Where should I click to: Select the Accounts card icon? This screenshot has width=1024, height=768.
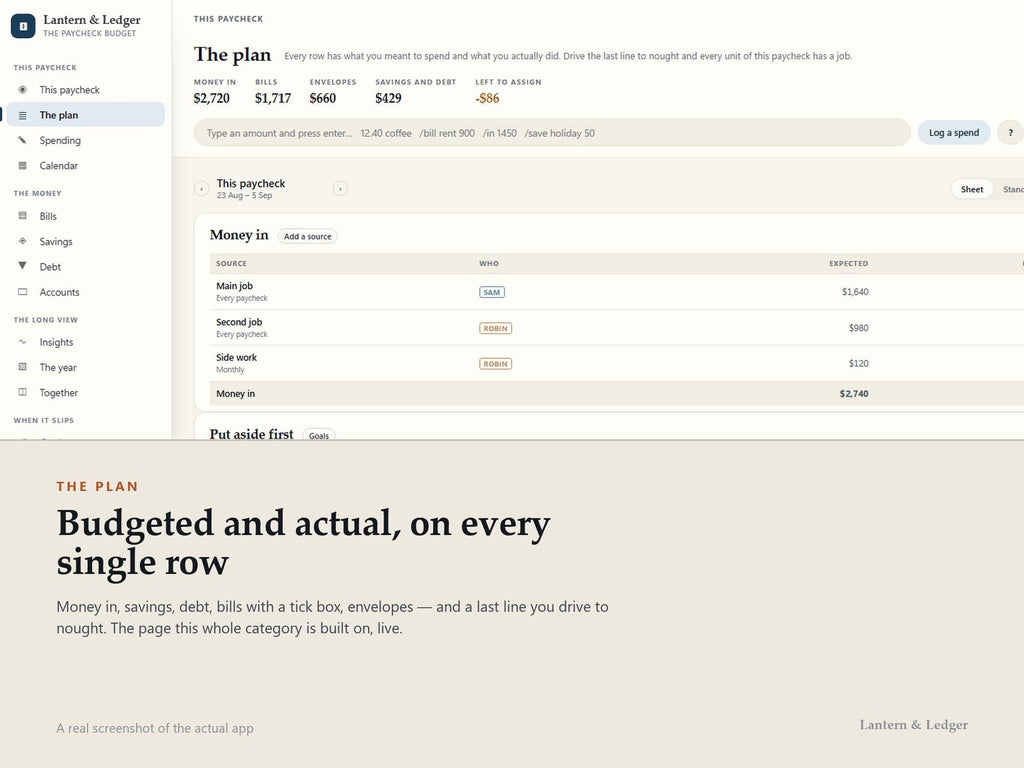[x=22, y=292]
